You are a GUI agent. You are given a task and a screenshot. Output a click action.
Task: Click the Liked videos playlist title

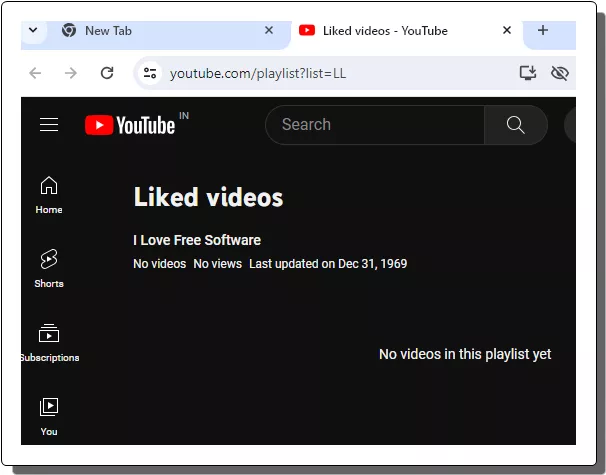(208, 197)
